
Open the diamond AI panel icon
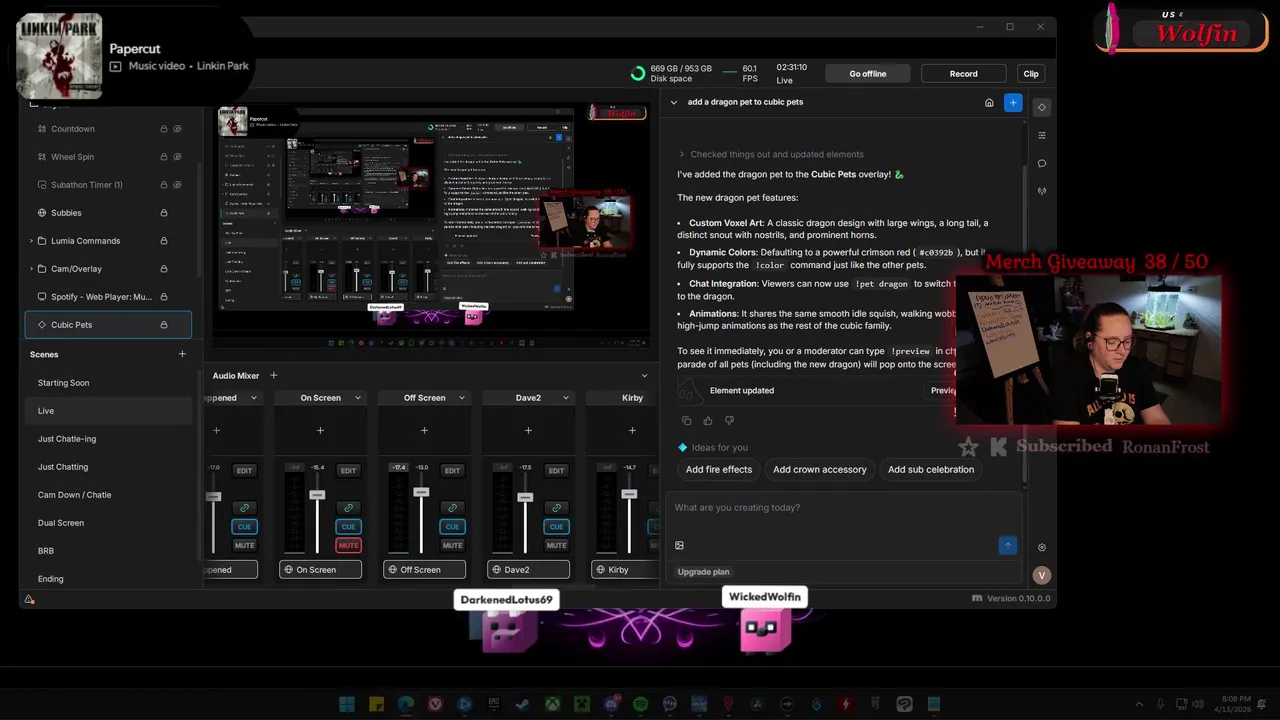(1042, 107)
